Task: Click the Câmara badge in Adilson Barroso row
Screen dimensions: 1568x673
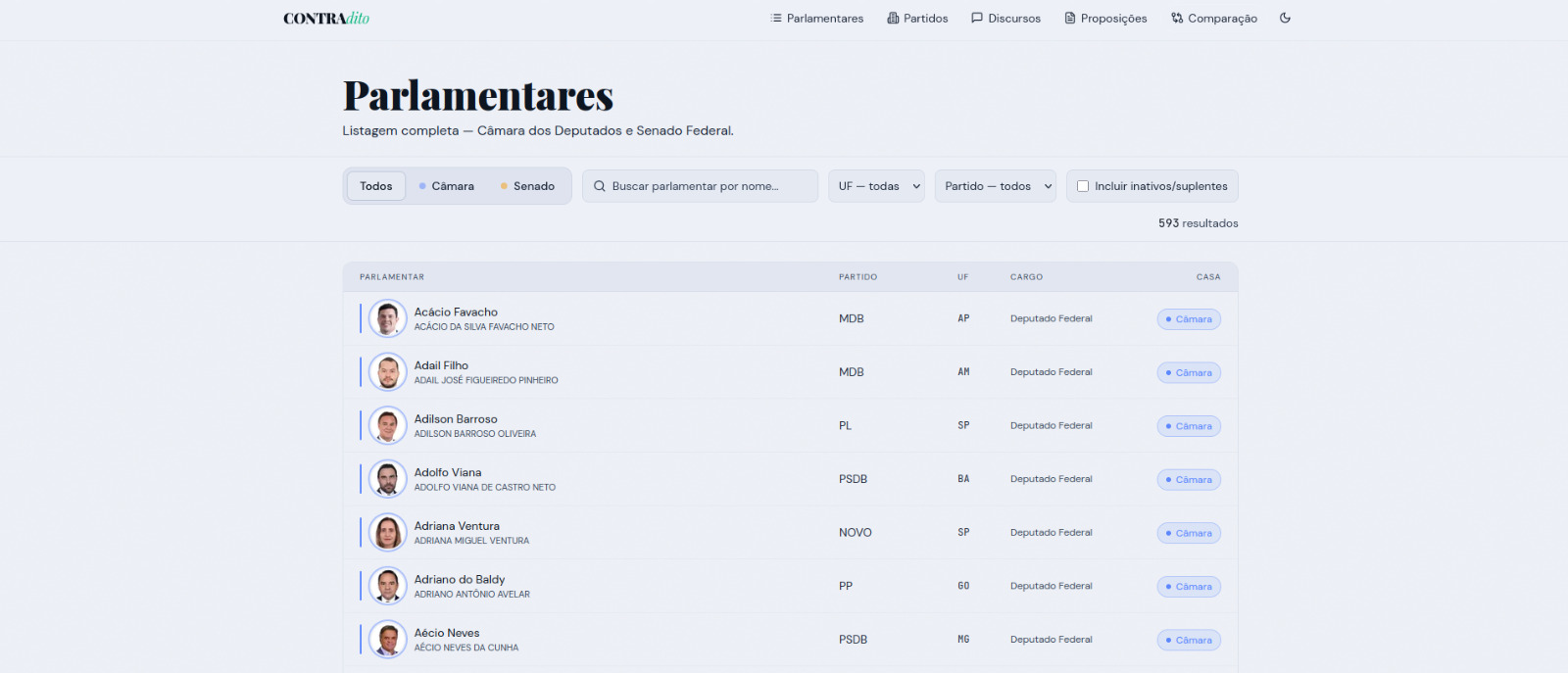Action: pyautogui.click(x=1189, y=426)
